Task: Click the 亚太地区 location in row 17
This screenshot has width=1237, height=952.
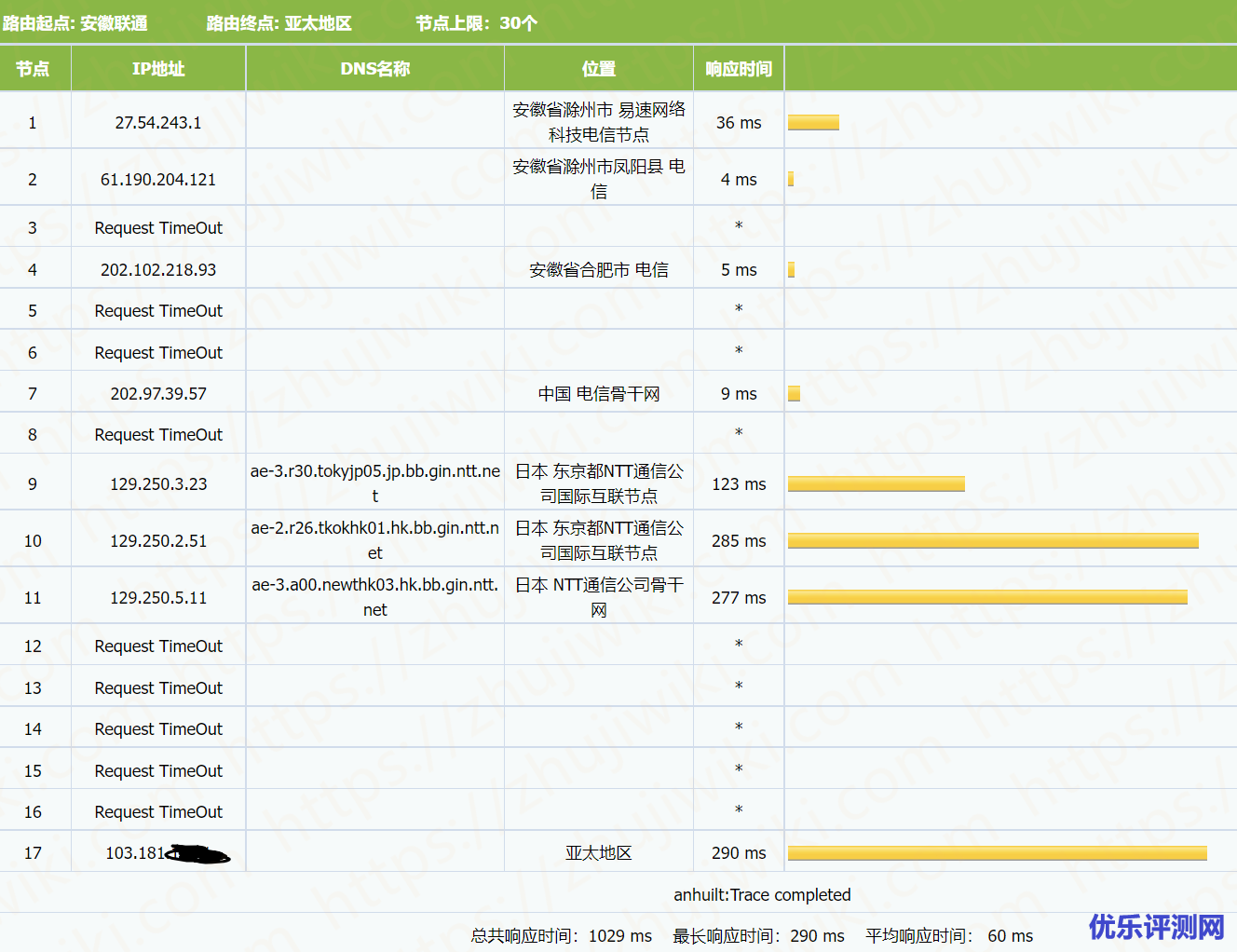Action: click(x=598, y=853)
